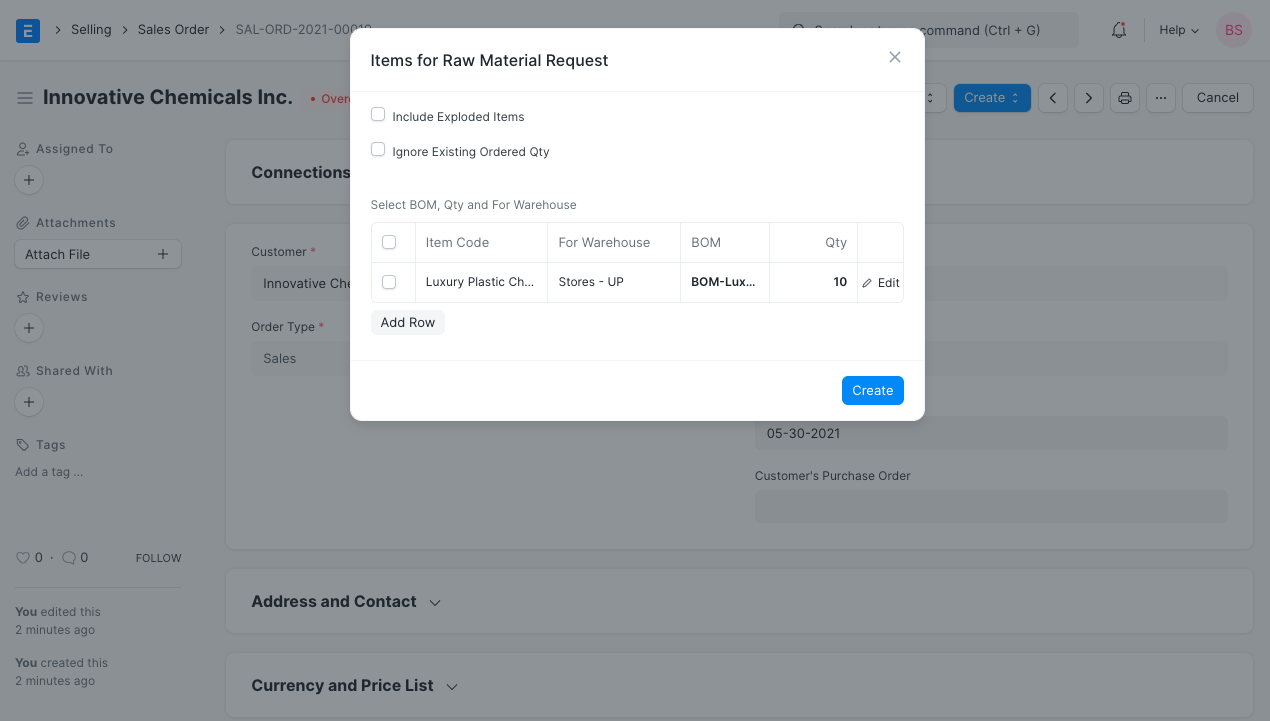Open the more options ellipsis menu
1270x721 pixels.
1161,97
